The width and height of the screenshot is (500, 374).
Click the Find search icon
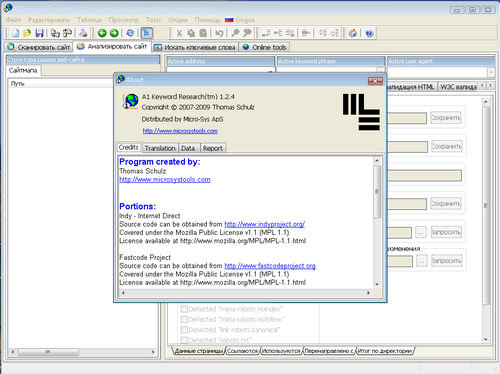pos(235,33)
